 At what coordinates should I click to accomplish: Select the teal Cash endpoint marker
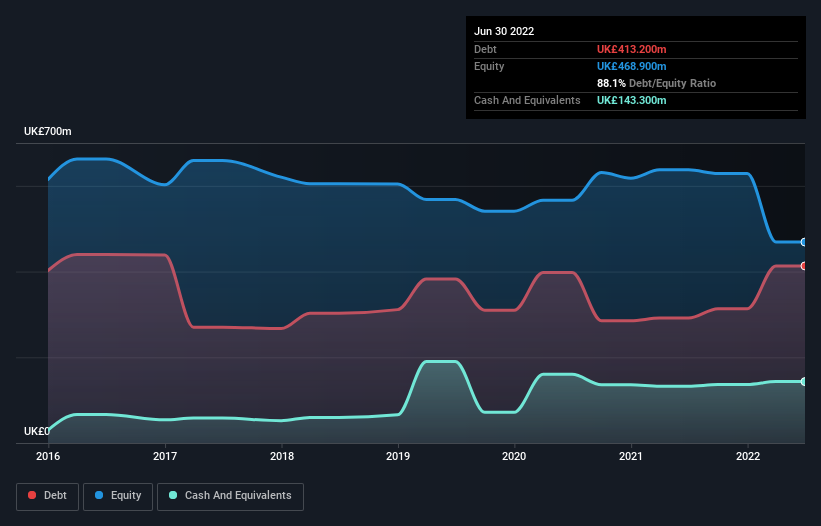click(x=803, y=382)
